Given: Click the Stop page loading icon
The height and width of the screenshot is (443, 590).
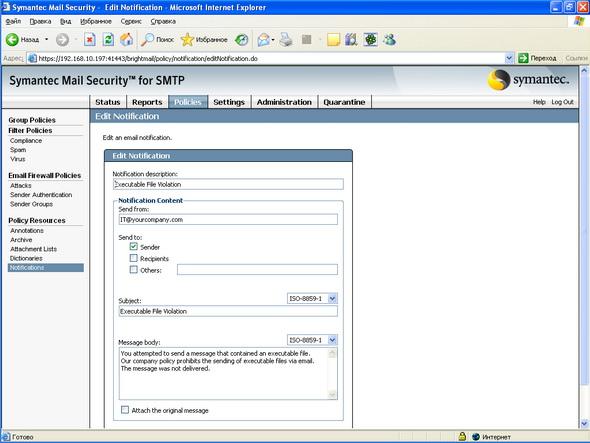Looking at the screenshot, I should [90, 40].
